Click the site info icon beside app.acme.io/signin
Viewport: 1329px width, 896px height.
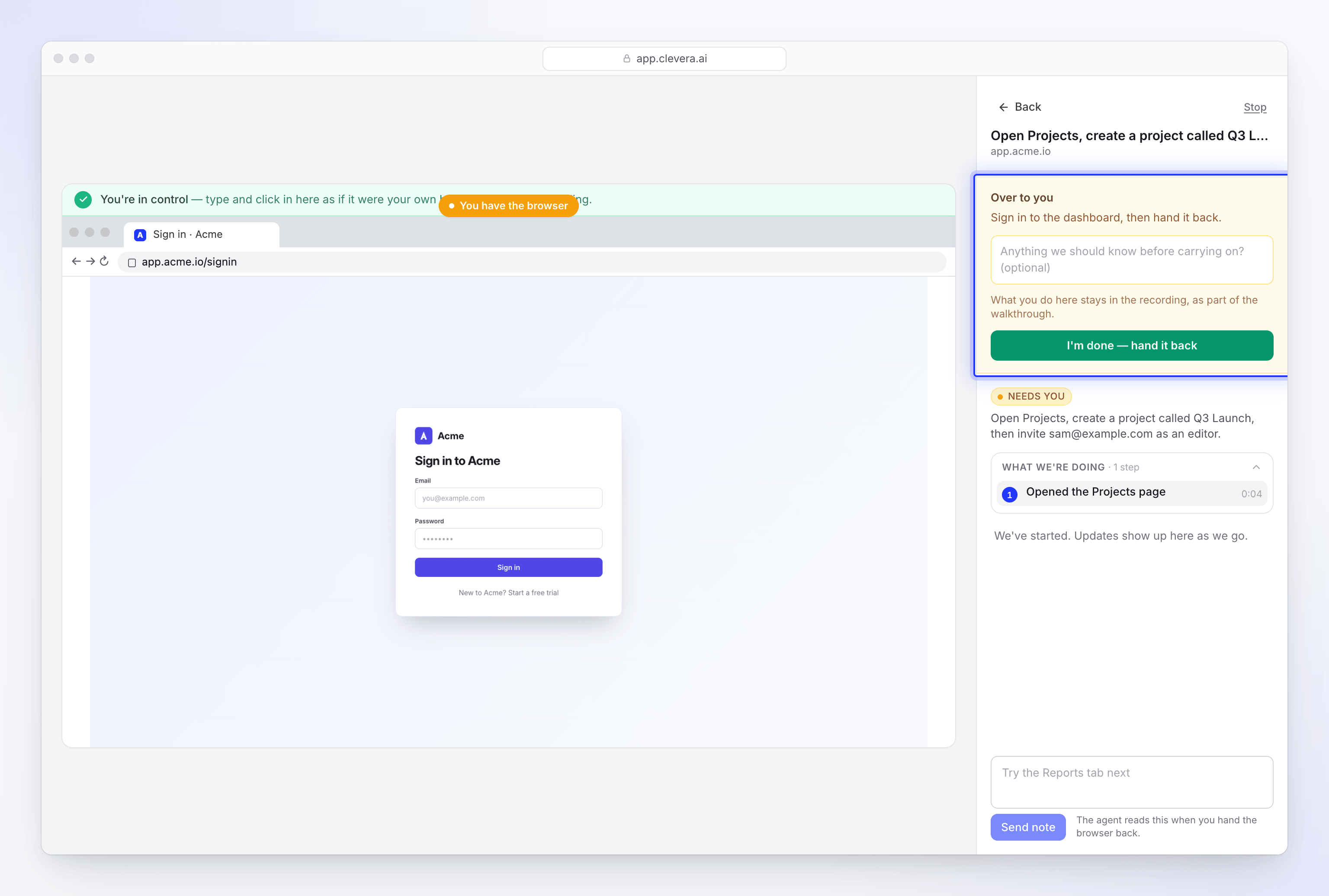(132, 262)
